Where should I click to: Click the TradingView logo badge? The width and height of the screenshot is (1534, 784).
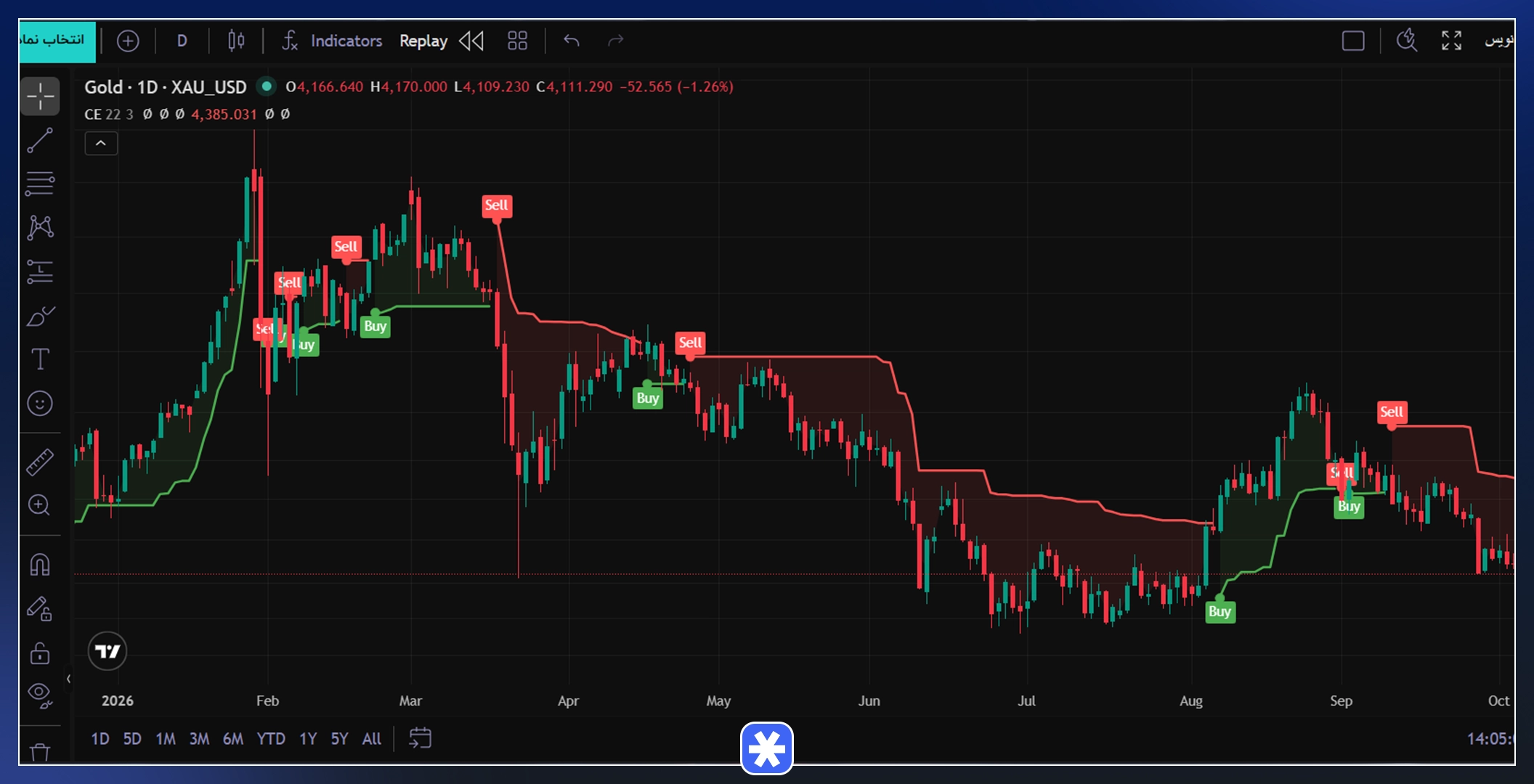coord(107,651)
